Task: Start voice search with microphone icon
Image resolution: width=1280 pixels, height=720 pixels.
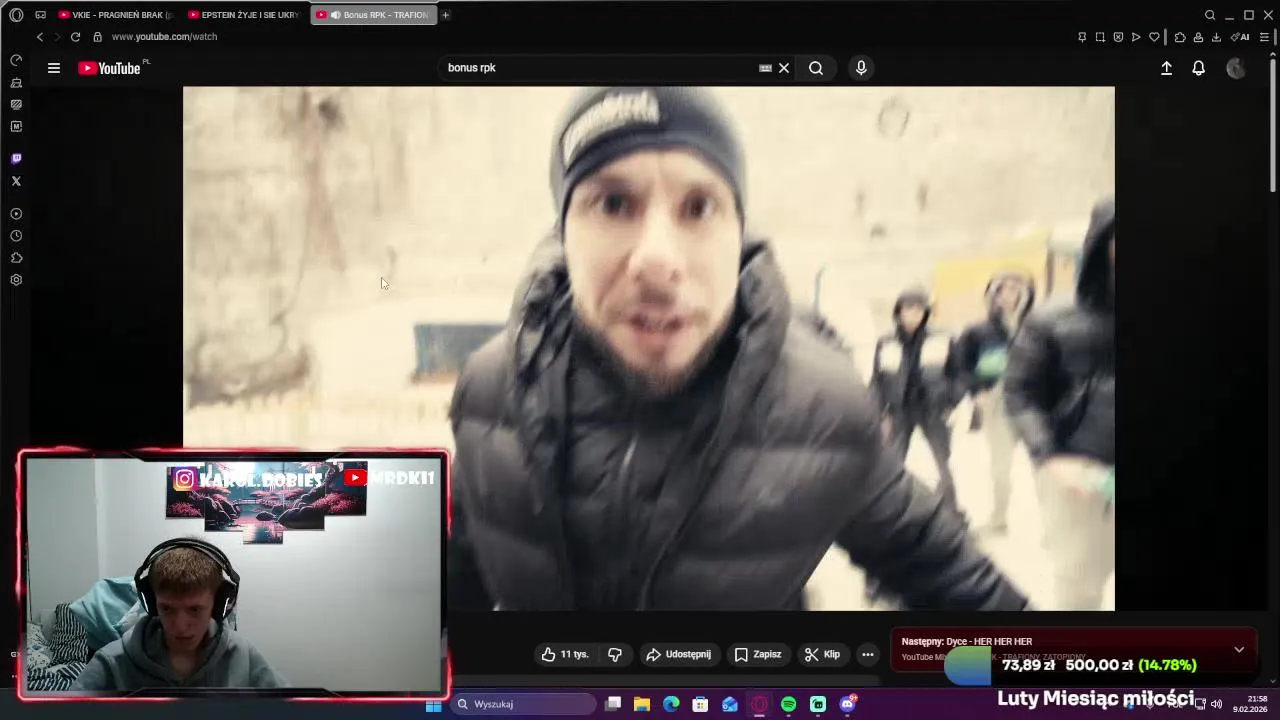Action: pyautogui.click(x=861, y=68)
